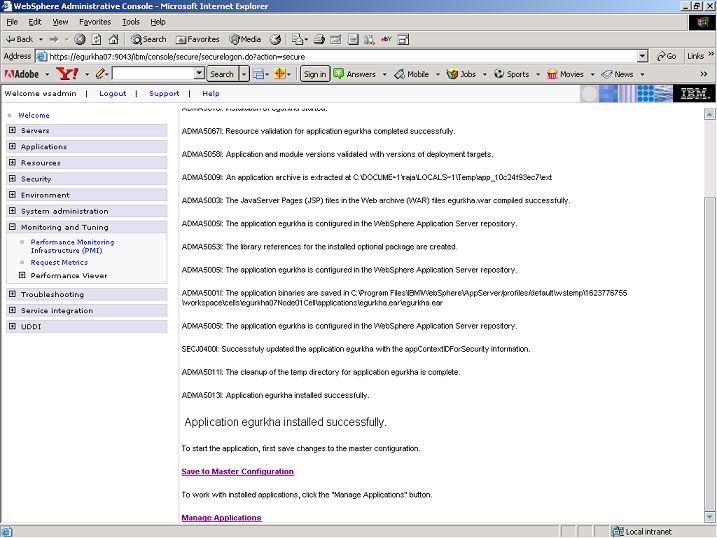This screenshot has height=538, width=717.
Task: Expand the Service integration node
Action: coord(12,310)
